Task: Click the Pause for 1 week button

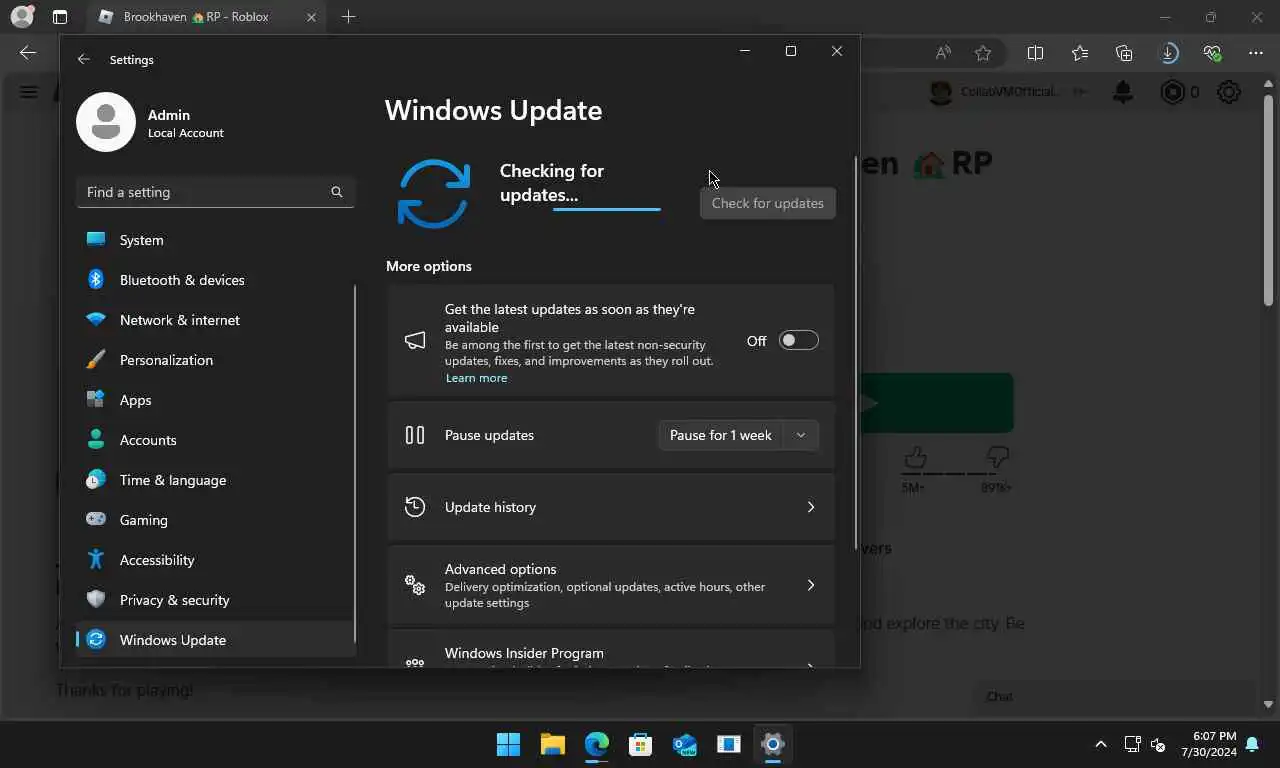Action: tap(720, 435)
